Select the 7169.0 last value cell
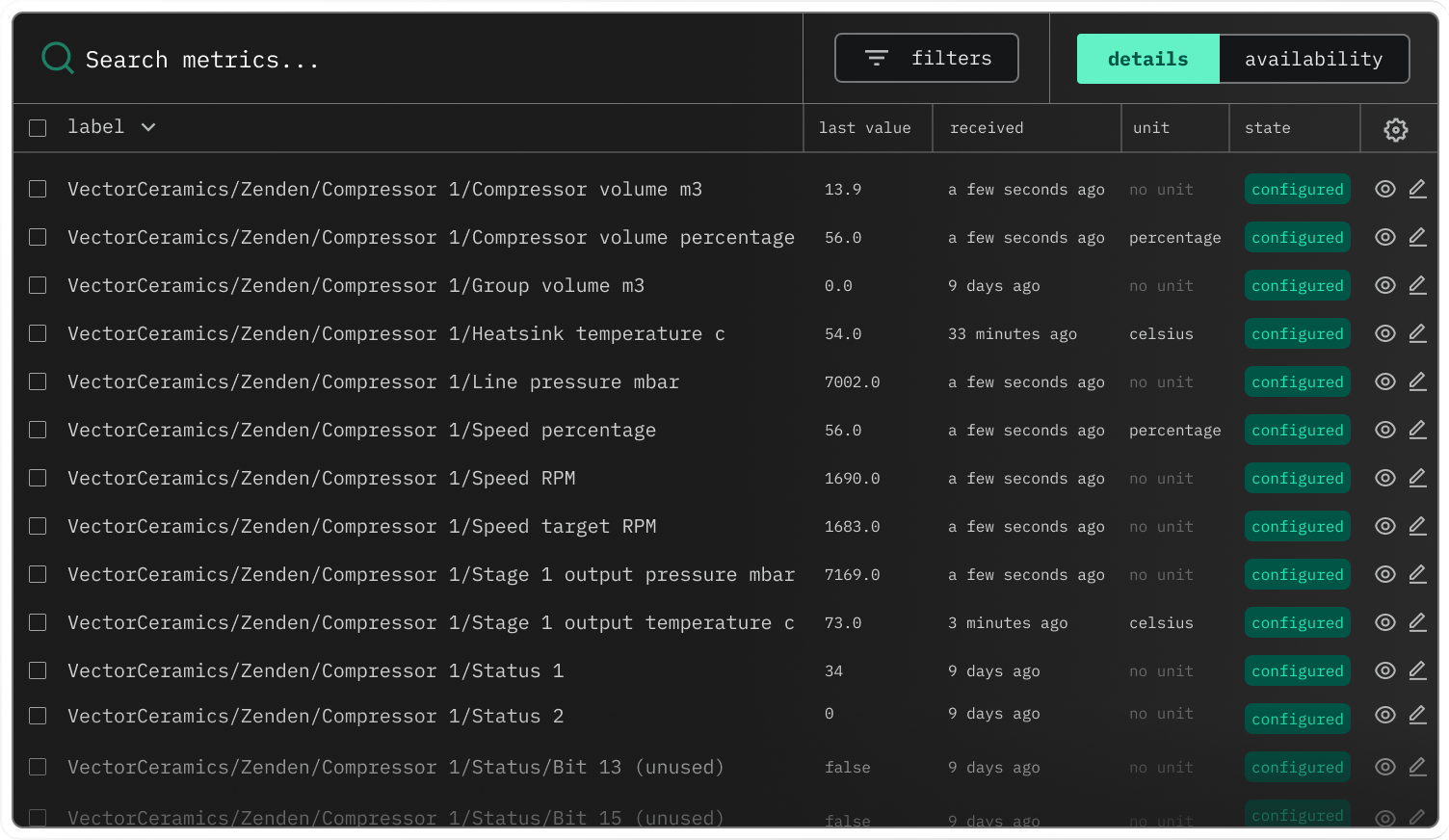Image resolution: width=1449 pixels, height=840 pixels. point(852,574)
